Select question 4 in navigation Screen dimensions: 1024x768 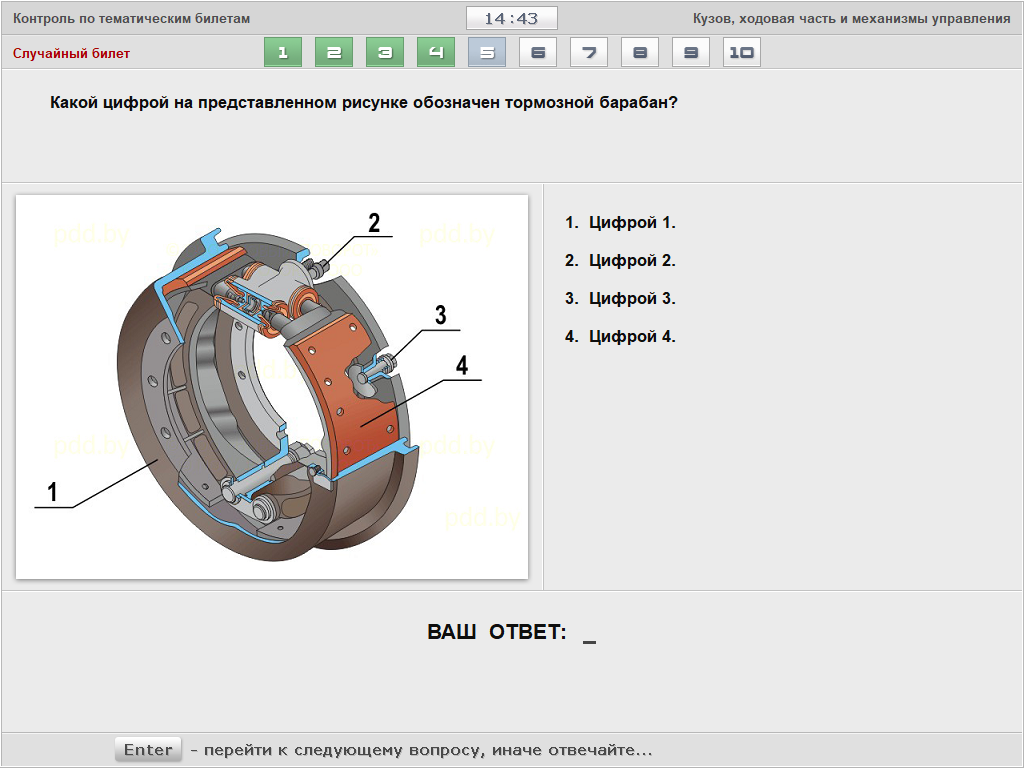pos(436,53)
